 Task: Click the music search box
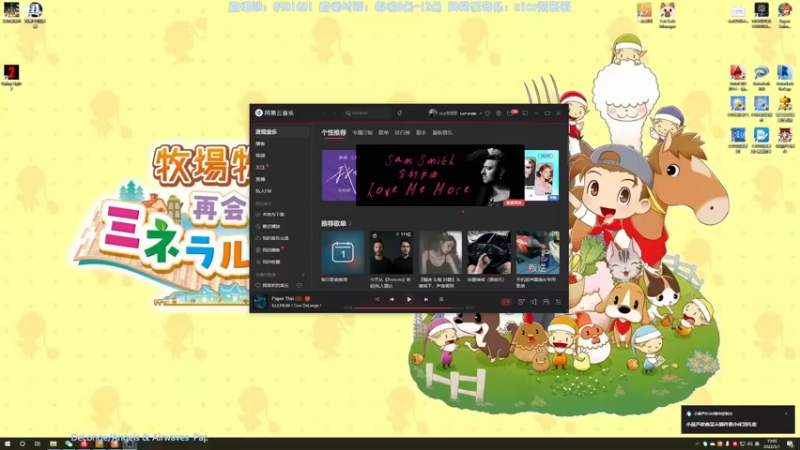(367, 113)
